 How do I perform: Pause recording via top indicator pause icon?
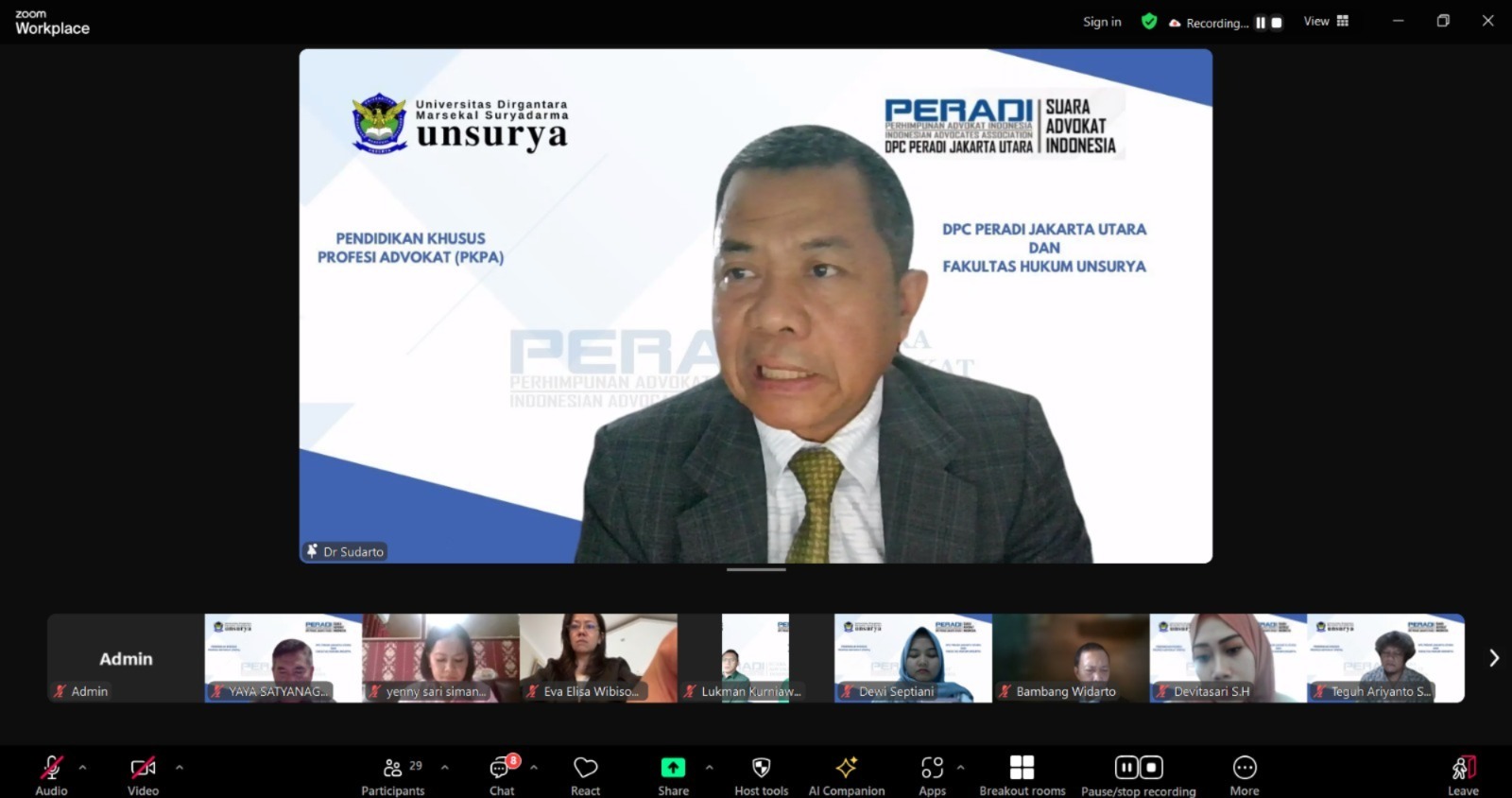click(1261, 23)
